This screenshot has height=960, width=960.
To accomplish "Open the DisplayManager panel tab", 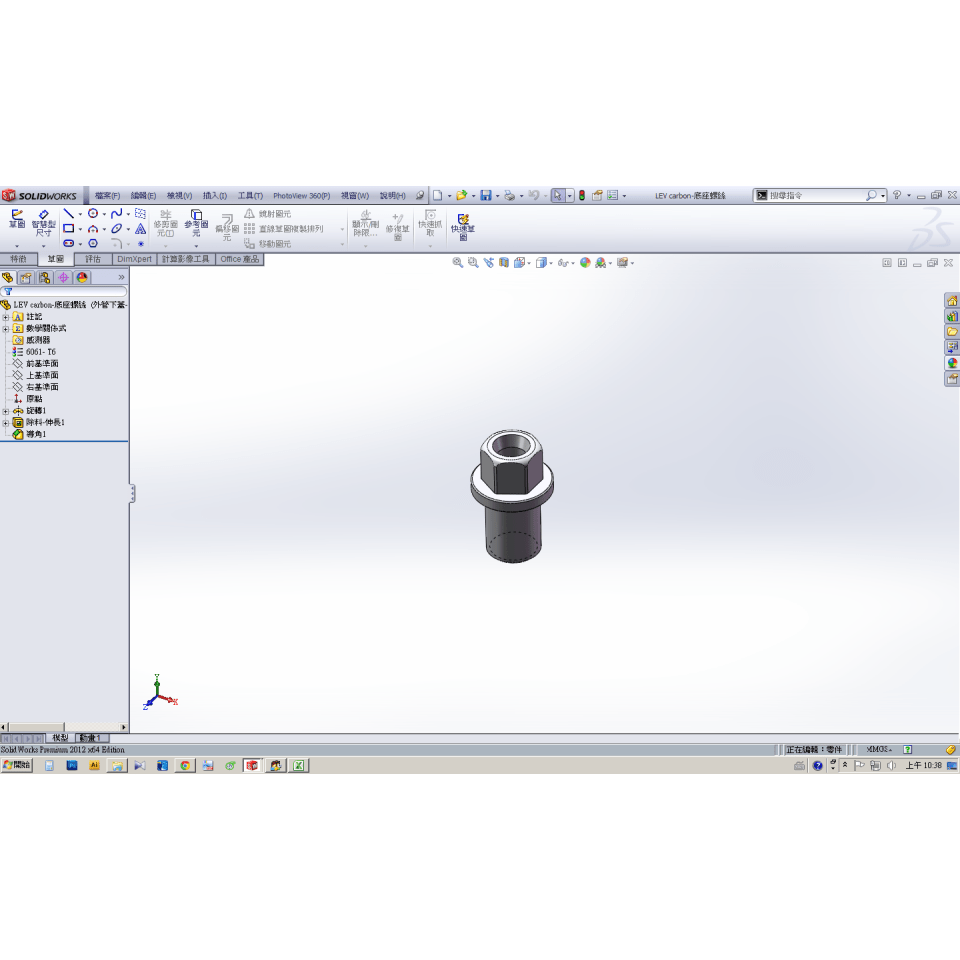I will [82, 278].
